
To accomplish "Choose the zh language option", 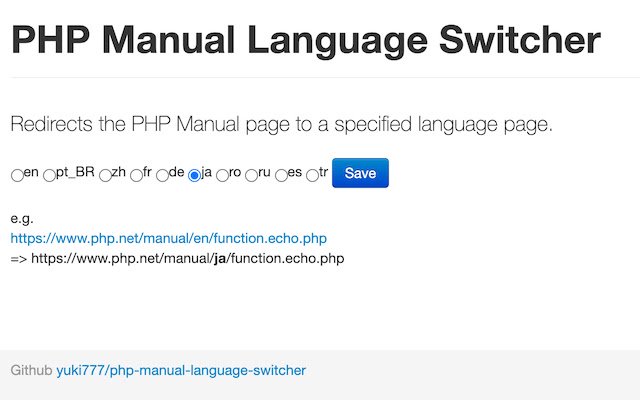I will click(x=105, y=176).
